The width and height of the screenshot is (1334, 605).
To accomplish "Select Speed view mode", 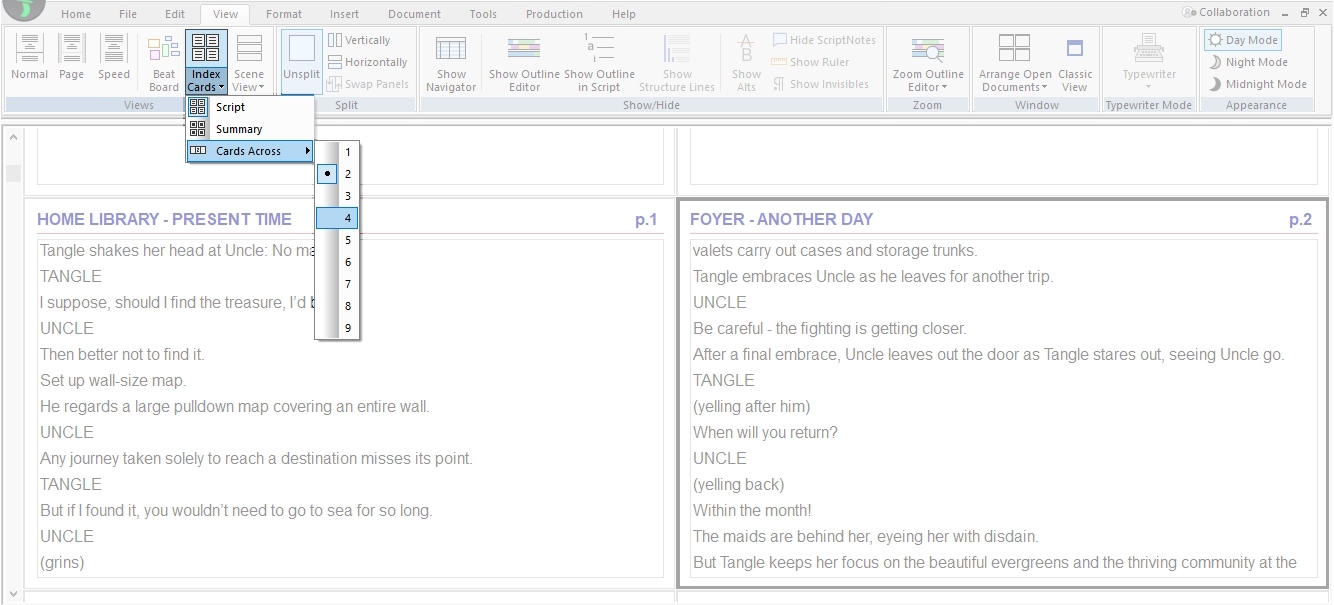I will [113, 60].
